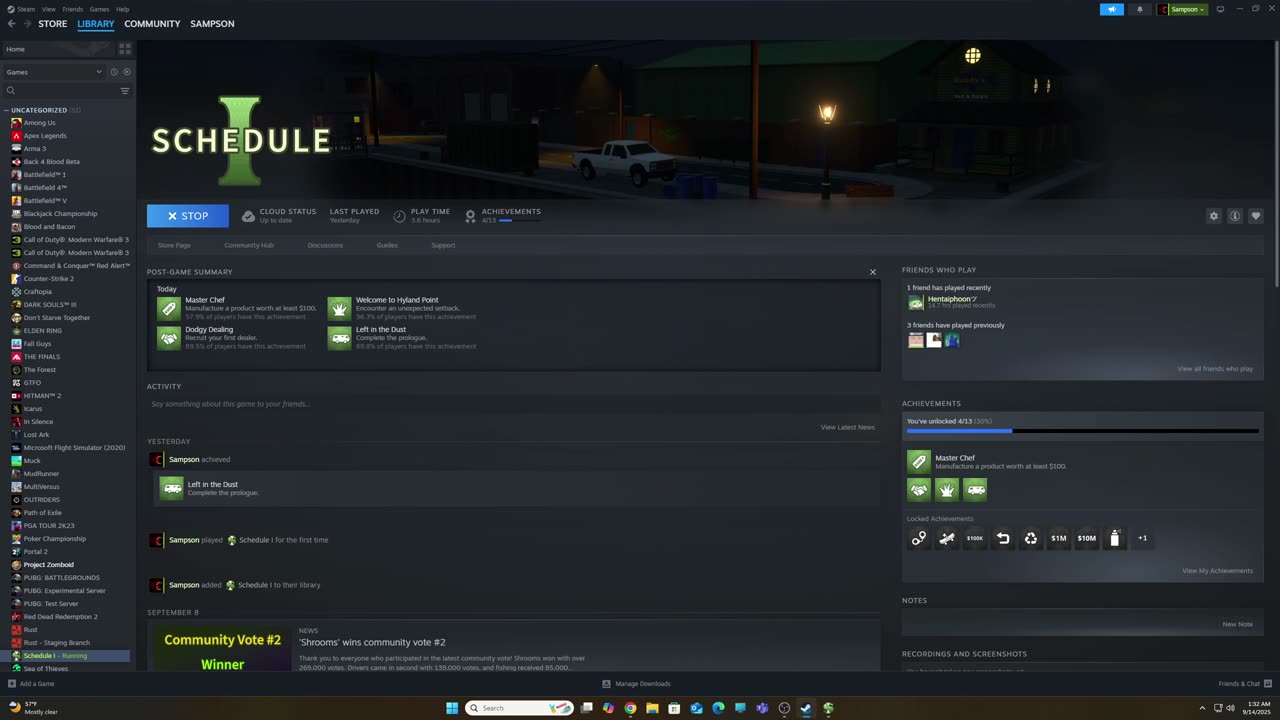This screenshot has width=1280, height=720.
Task: Go back with the left arrow
Action: pyautogui.click(x=11, y=24)
